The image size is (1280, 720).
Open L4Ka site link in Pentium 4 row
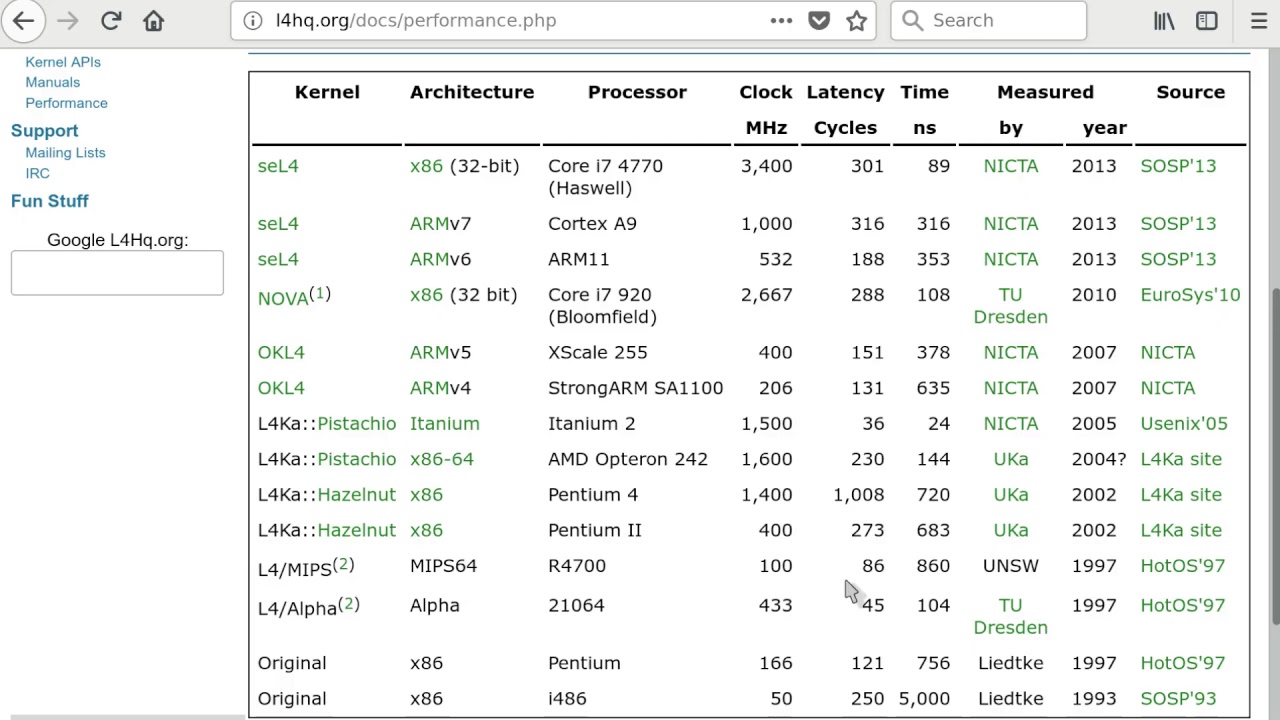[x=1181, y=495]
